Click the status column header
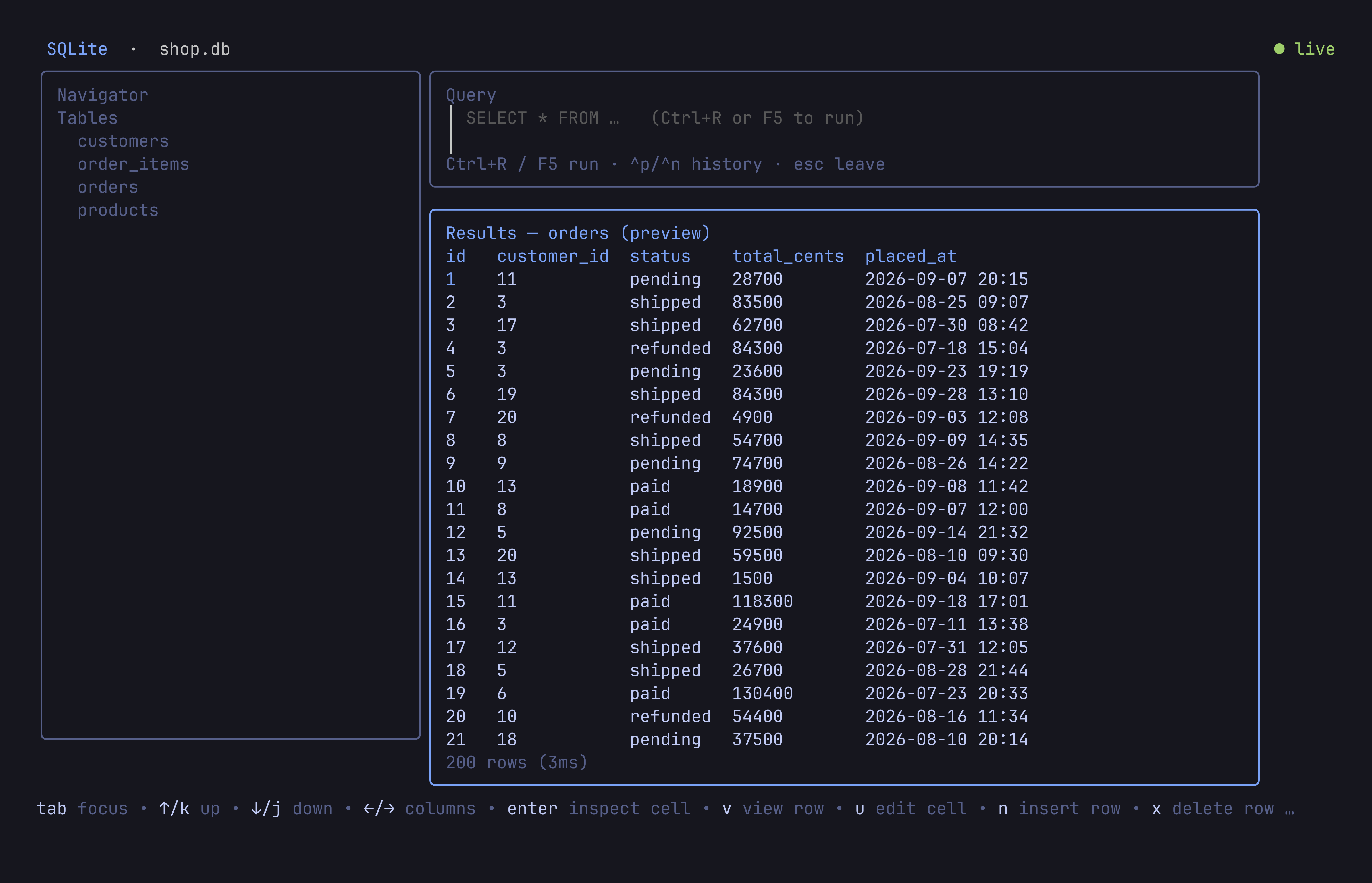Screen dimensions: 1372x883 pos(660,256)
